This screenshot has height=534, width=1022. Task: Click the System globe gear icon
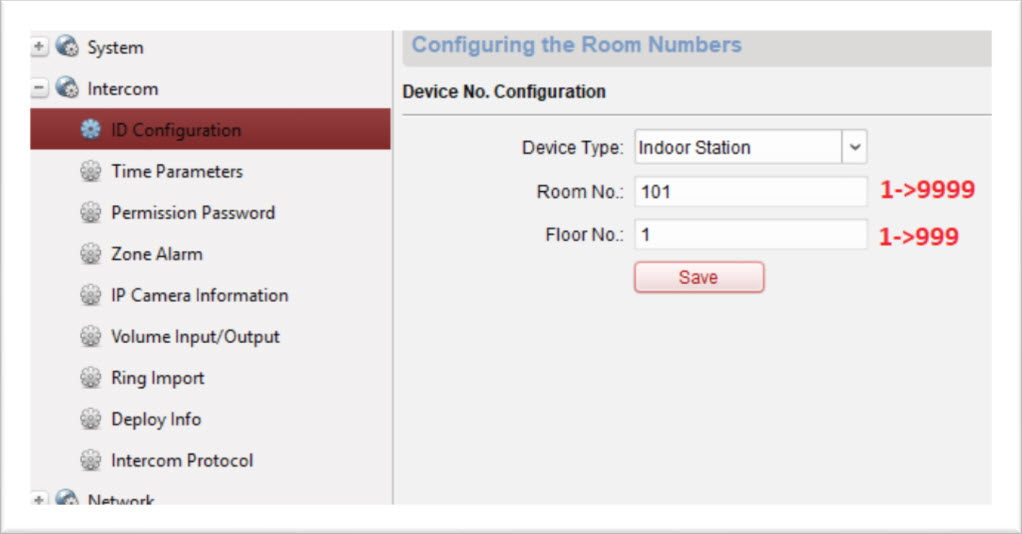pyautogui.click(x=68, y=47)
